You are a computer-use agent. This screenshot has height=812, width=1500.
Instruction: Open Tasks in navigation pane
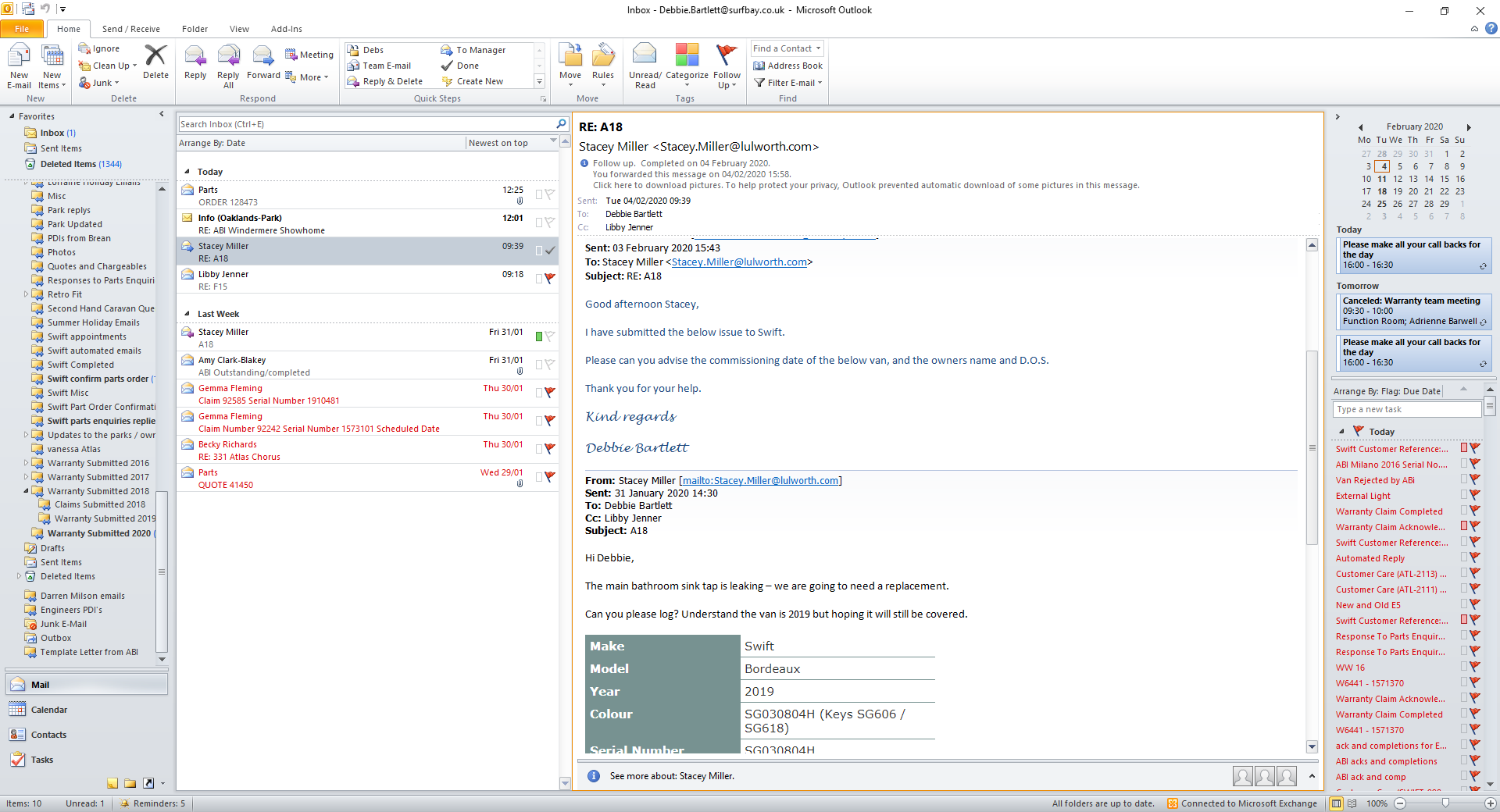87,760
